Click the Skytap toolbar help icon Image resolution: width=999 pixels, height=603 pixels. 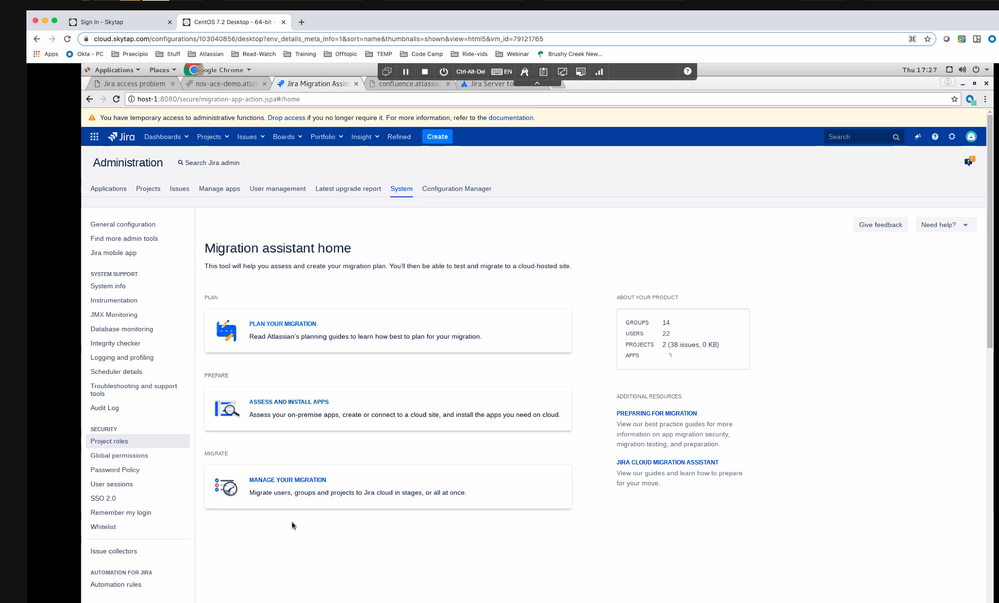click(x=687, y=71)
